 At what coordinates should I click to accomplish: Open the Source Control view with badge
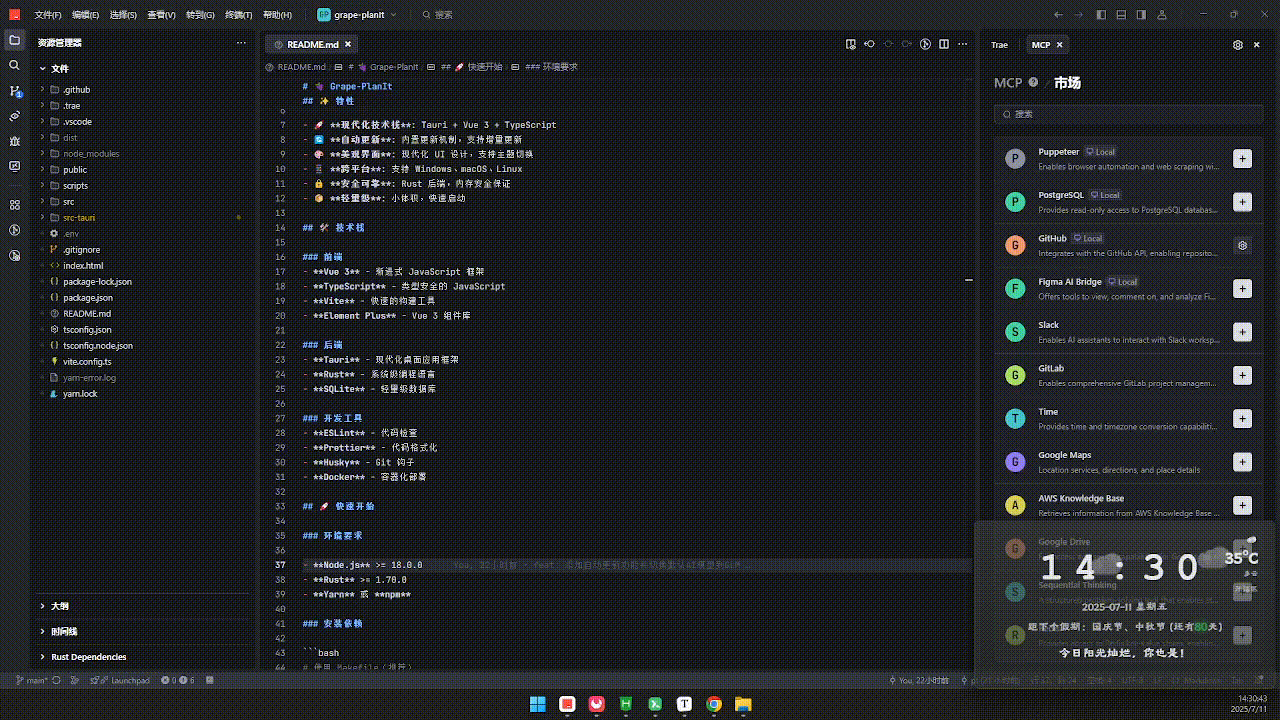click(14, 90)
